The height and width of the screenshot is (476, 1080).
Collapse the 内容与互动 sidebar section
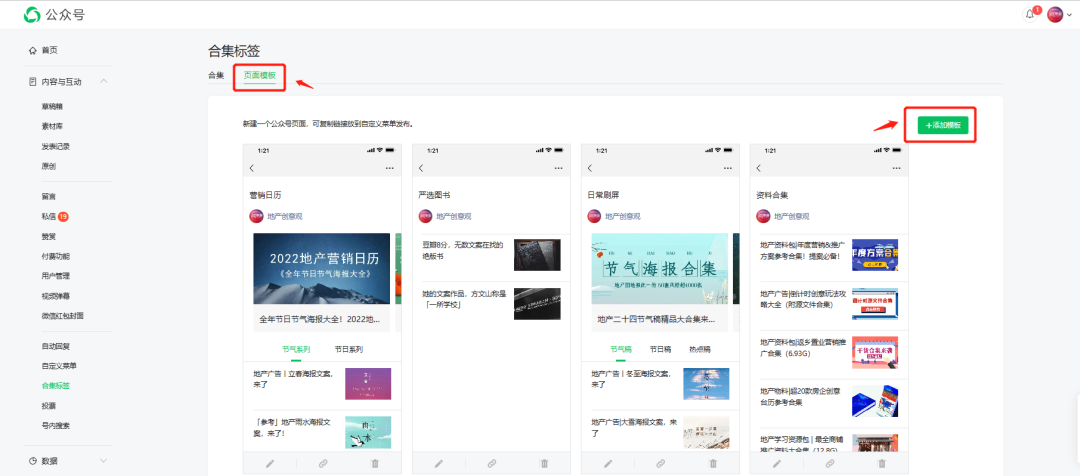coord(104,81)
